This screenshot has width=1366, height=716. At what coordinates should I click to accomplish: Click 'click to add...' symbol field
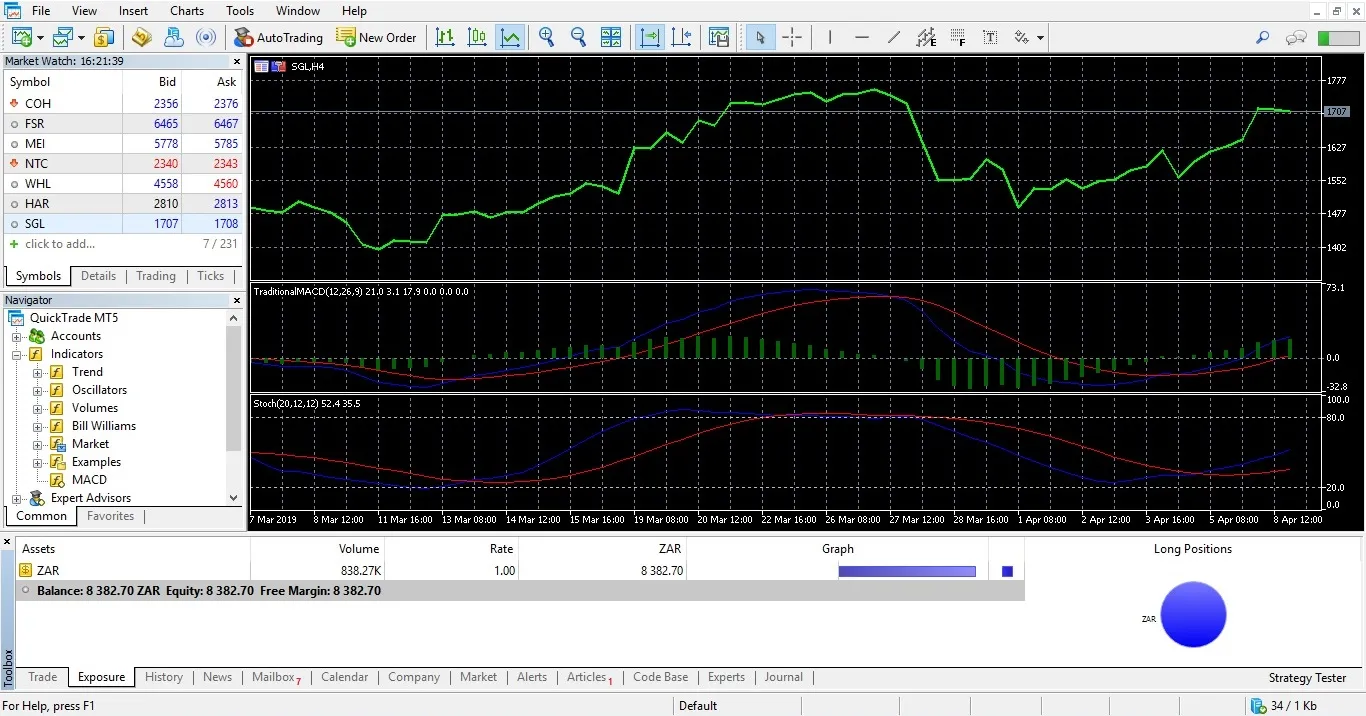click(x=60, y=244)
